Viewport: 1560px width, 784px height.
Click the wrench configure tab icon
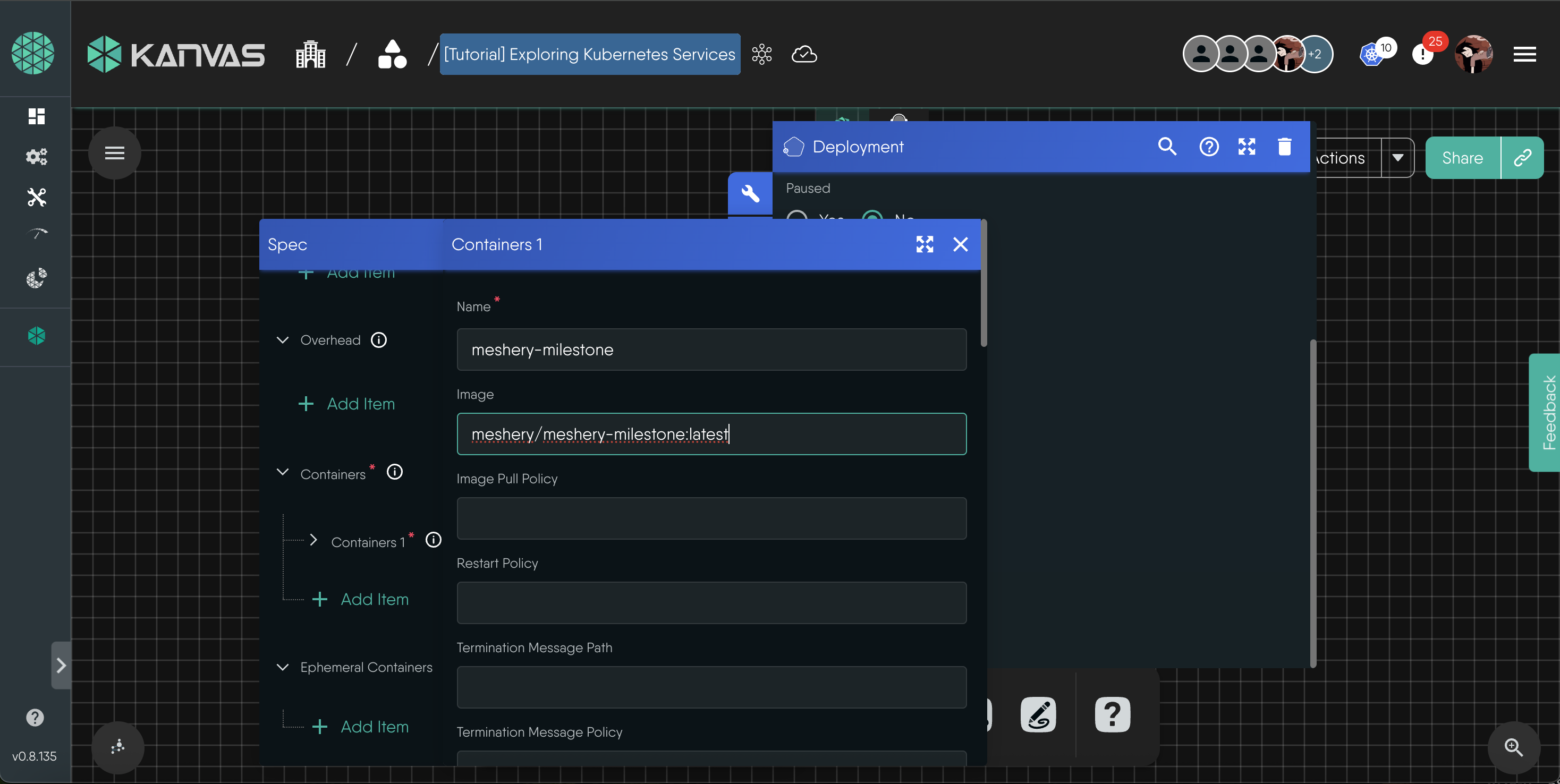click(750, 193)
